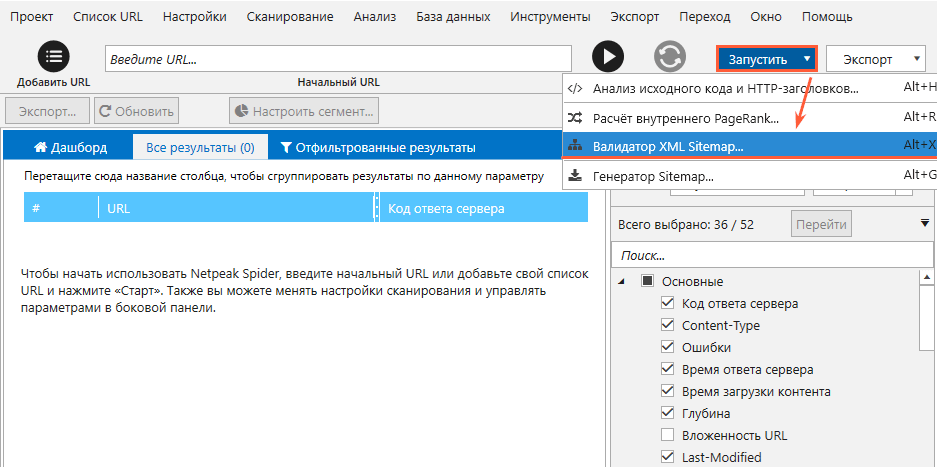
Task: Open the Запустить dropdown button
Action: coord(767,59)
